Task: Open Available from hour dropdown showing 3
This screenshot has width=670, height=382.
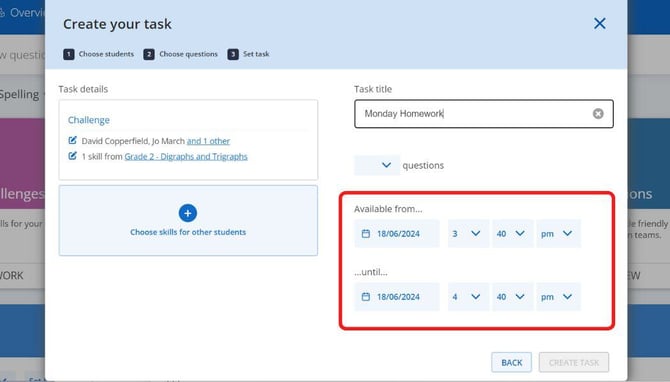Action: 468,233
